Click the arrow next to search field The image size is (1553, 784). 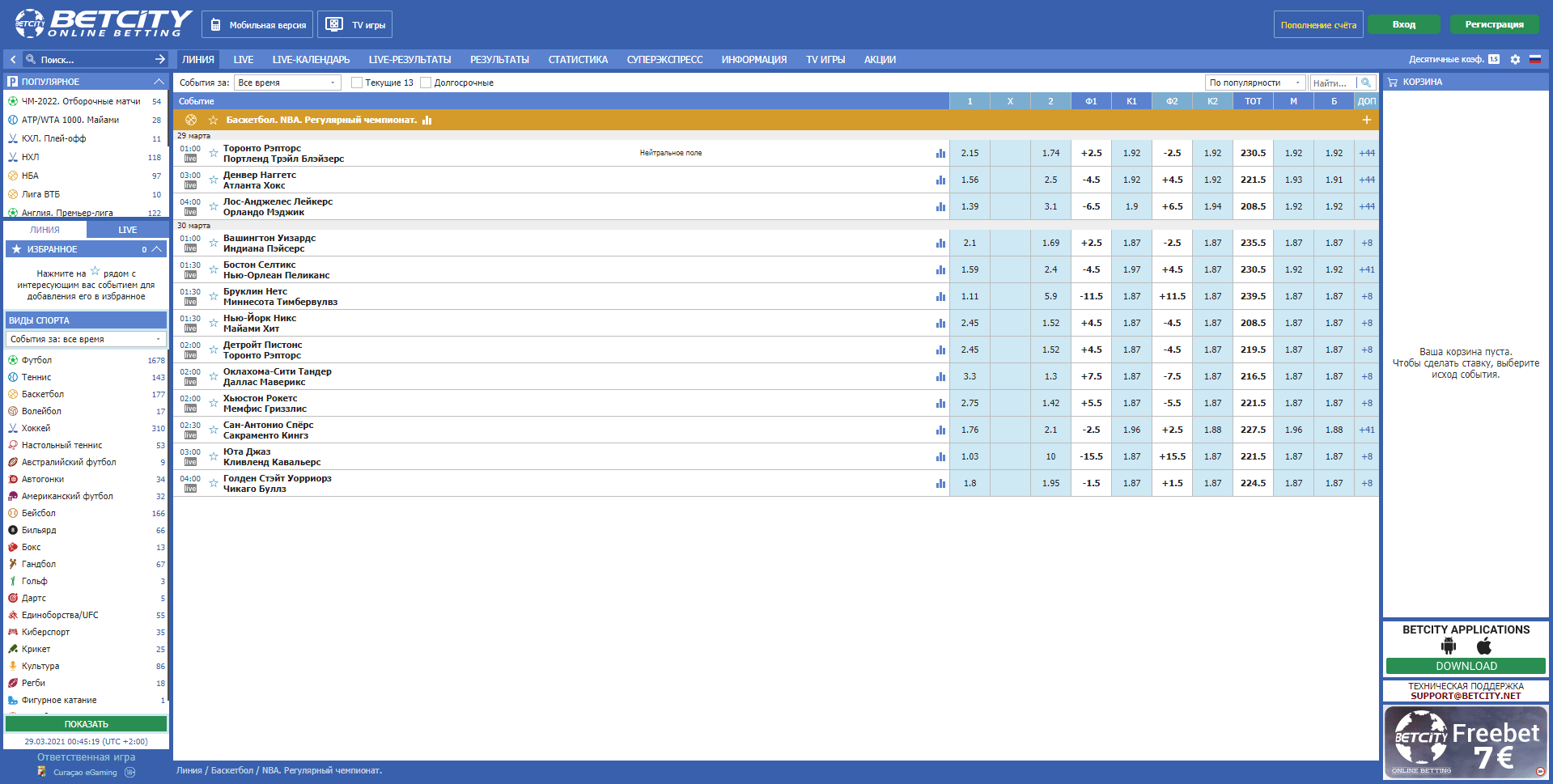[160, 59]
